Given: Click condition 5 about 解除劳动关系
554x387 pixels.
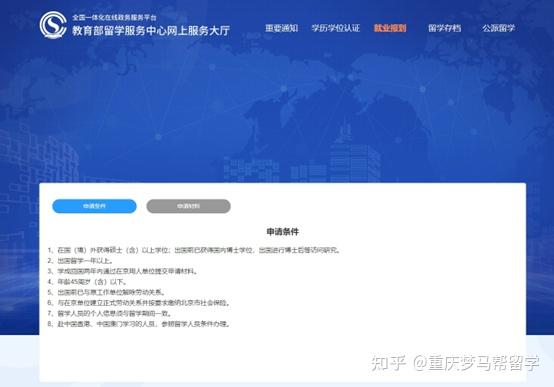Looking at the screenshot, I should click(106, 292).
